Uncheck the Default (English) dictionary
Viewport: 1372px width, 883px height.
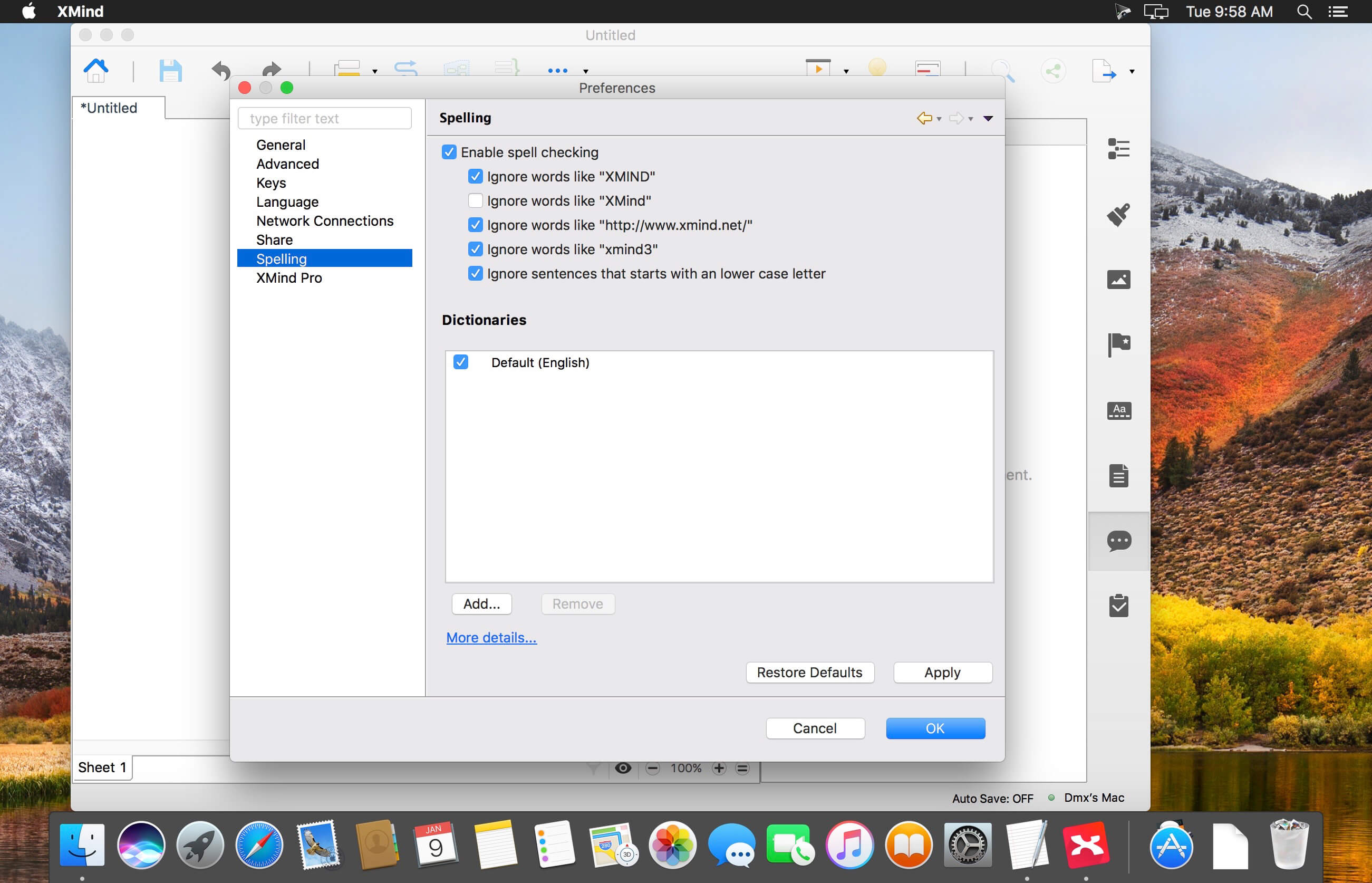[x=461, y=362]
